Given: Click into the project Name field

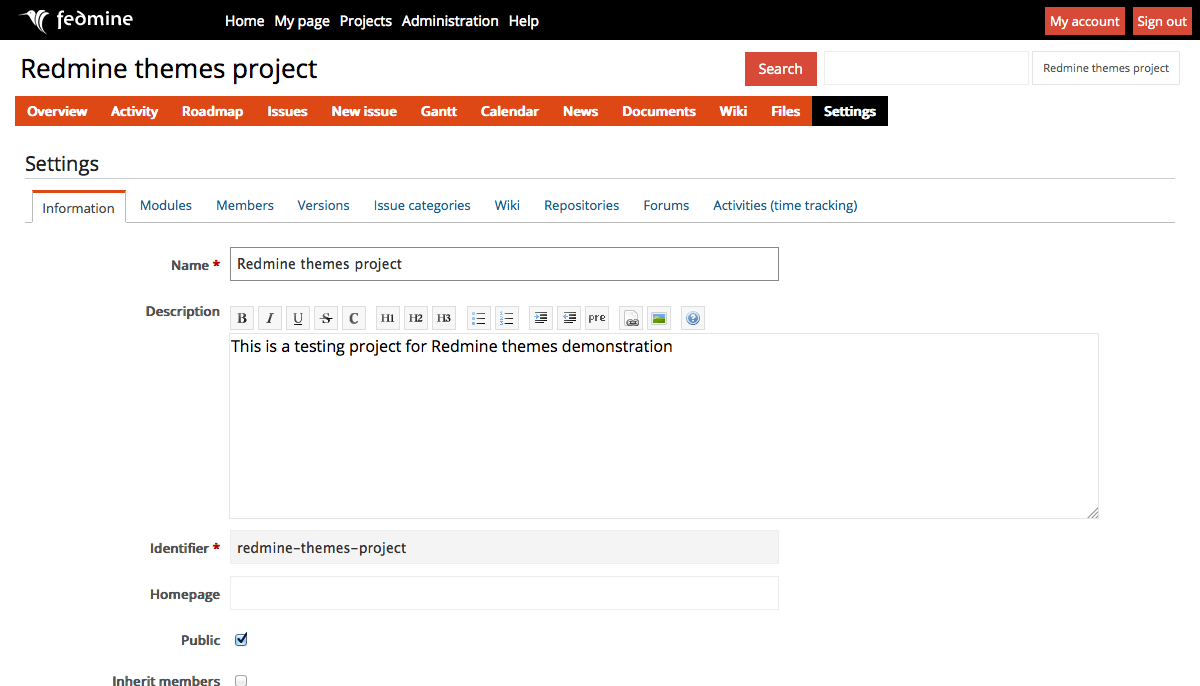Looking at the screenshot, I should 504,264.
